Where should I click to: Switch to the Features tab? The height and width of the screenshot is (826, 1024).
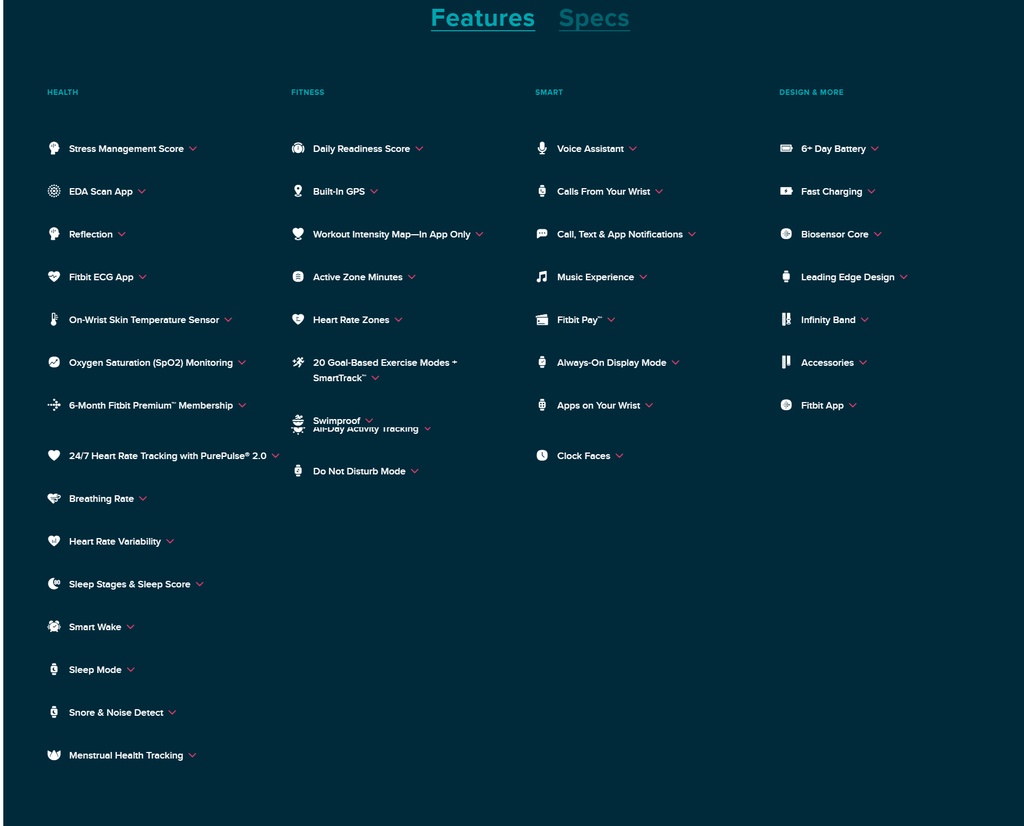483,18
